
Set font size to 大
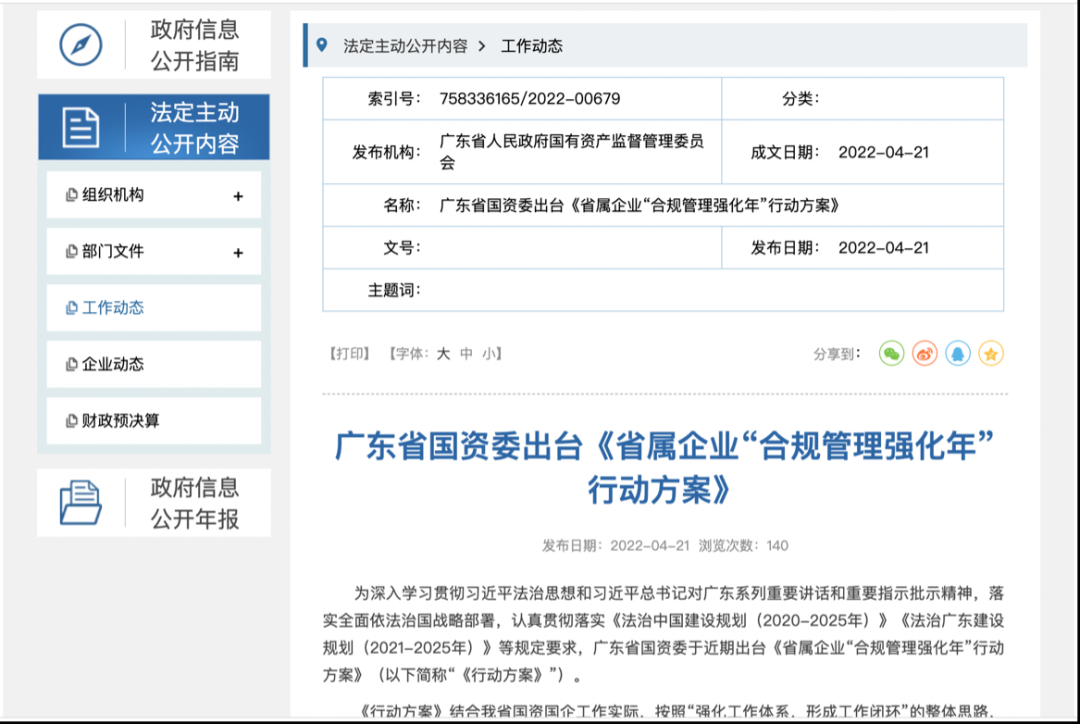[x=443, y=354]
